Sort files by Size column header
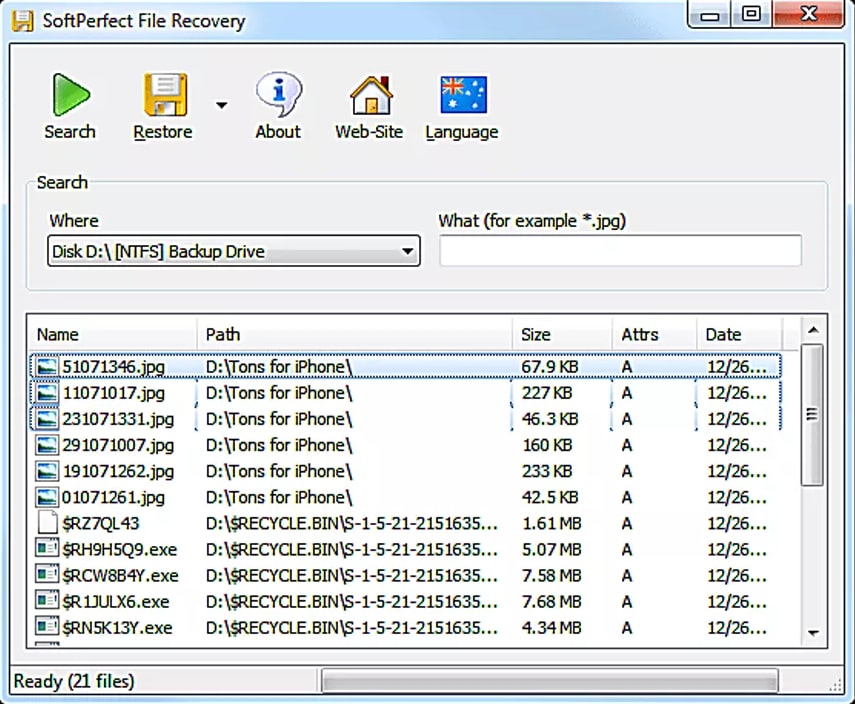Image resolution: width=855 pixels, height=704 pixels. tap(536, 335)
